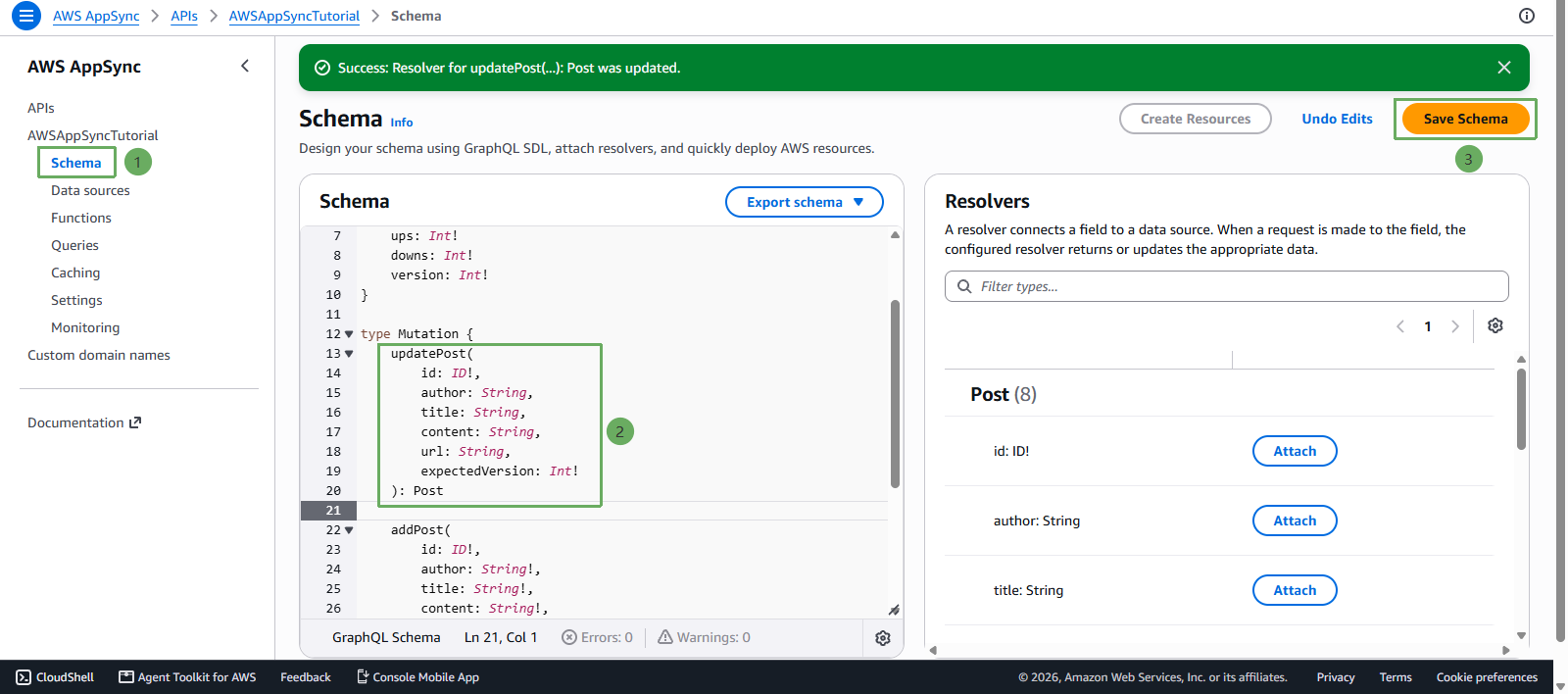Click the editor Errors: 0 indicator

pyautogui.click(x=597, y=637)
